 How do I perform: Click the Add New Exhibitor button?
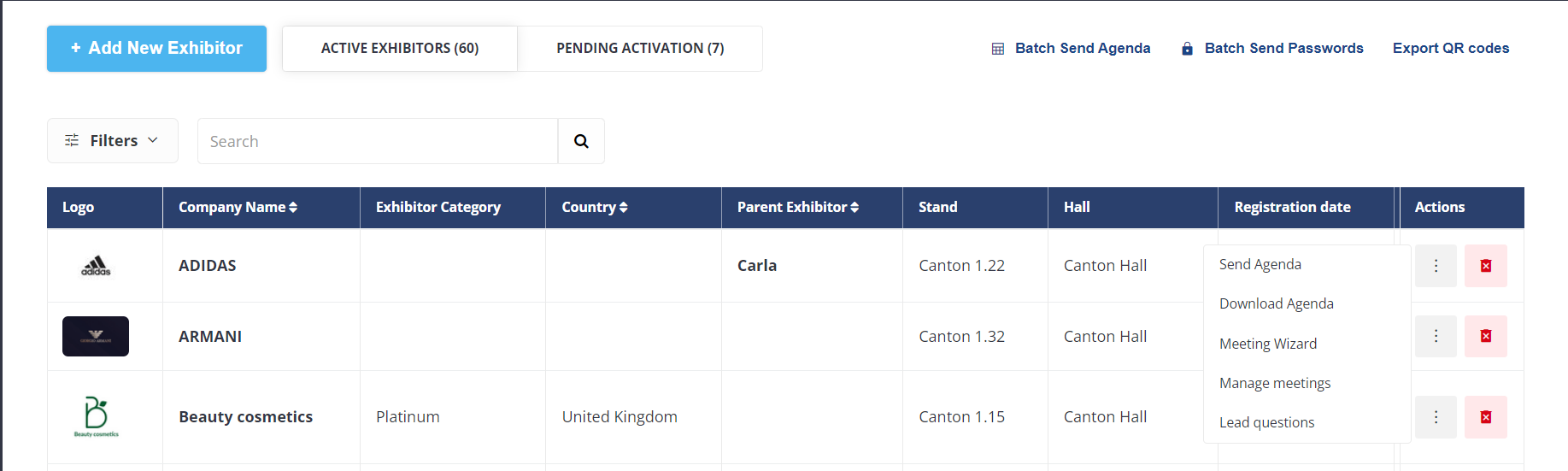tap(156, 49)
